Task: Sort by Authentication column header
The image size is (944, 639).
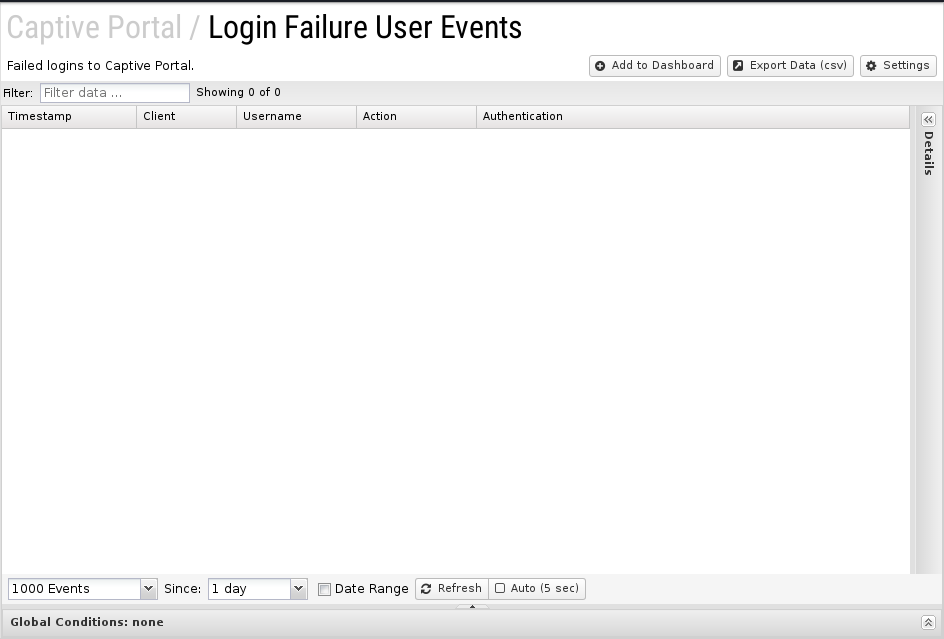Action: (693, 116)
